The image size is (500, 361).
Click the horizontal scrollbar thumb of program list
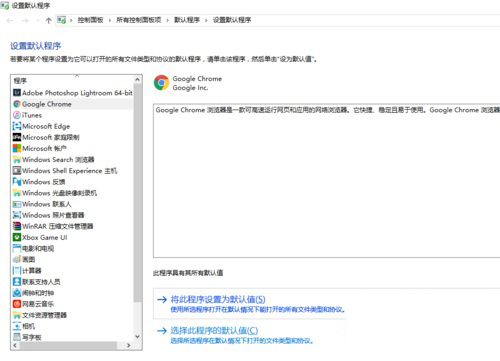pos(68,345)
